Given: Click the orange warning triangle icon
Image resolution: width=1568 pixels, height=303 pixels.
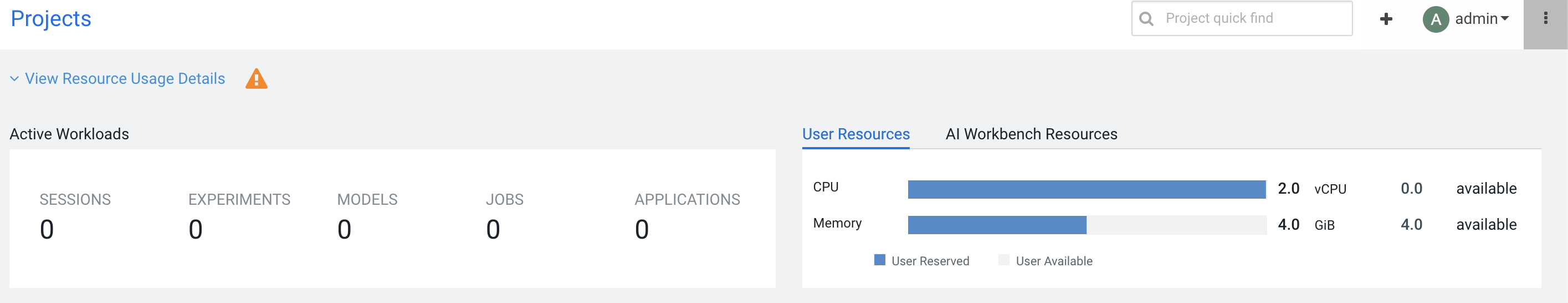Looking at the screenshot, I should click(x=257, y=79).
